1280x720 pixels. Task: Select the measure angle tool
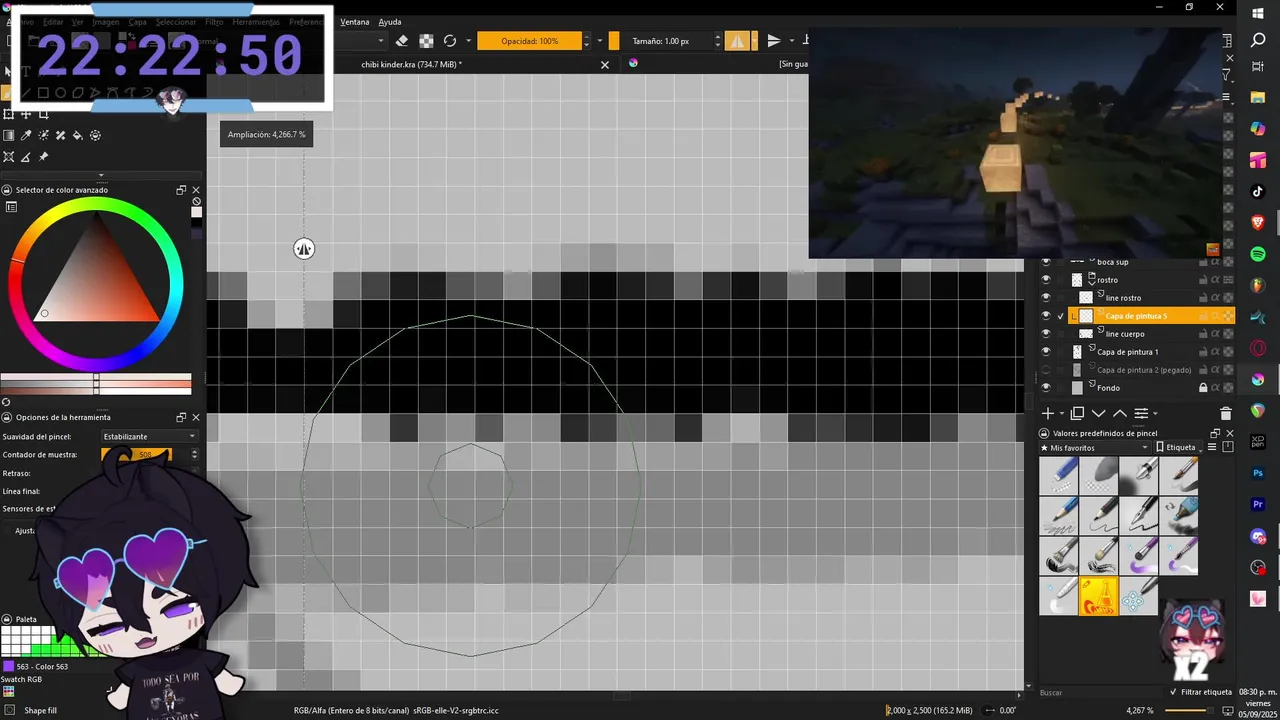[26, 157]
